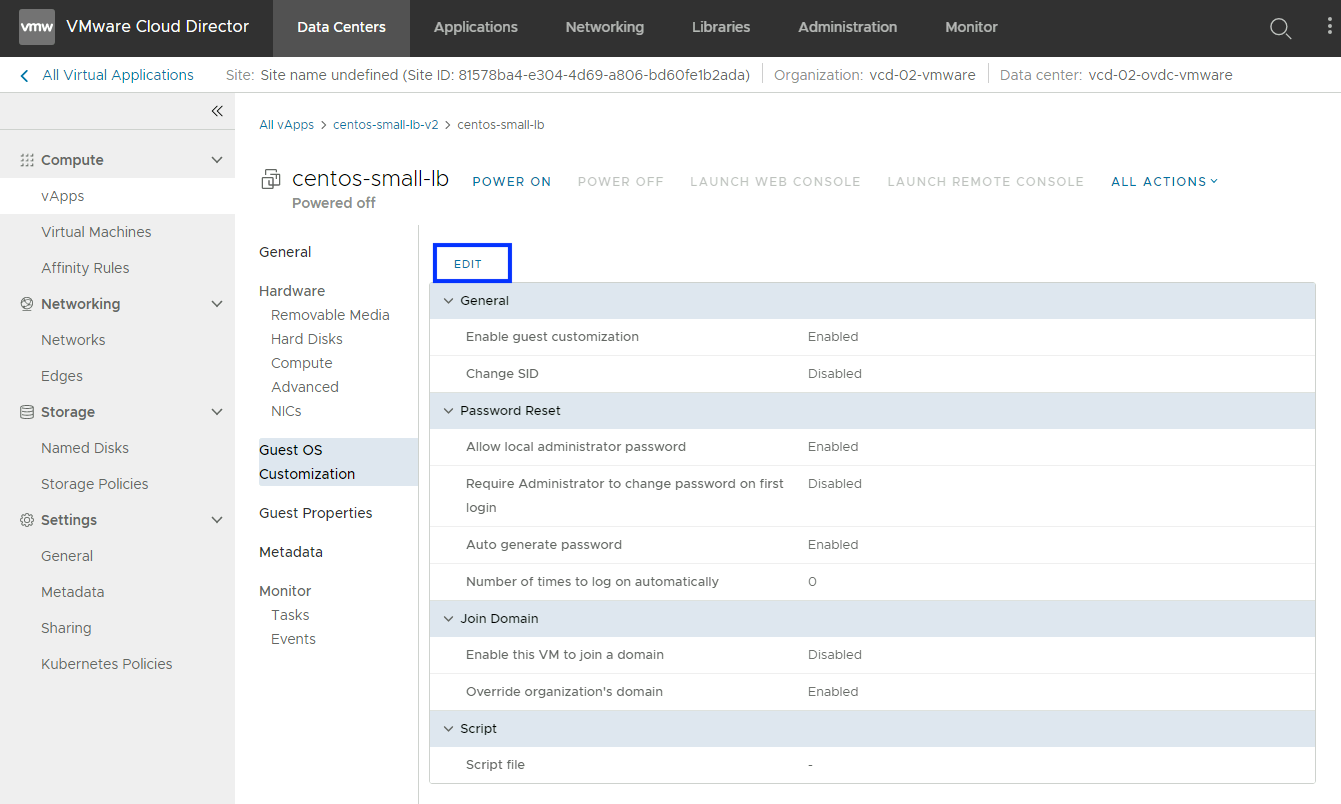Follow the centos-small-lb-v2 breadcrumb link
This screenshot has height=804, width=1341.
(385, 125)
